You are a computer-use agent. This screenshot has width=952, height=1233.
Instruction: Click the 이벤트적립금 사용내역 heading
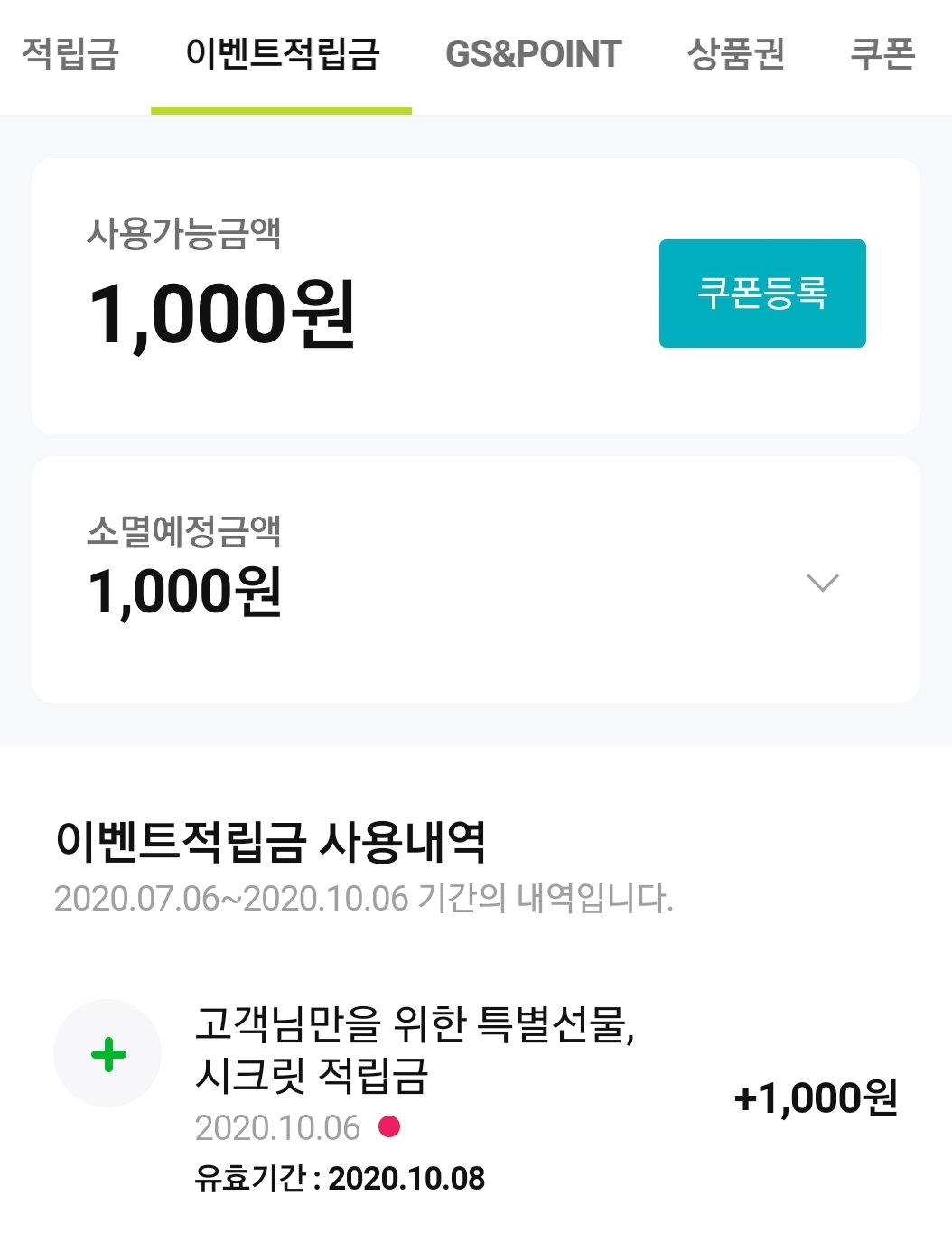click(270, 841)
